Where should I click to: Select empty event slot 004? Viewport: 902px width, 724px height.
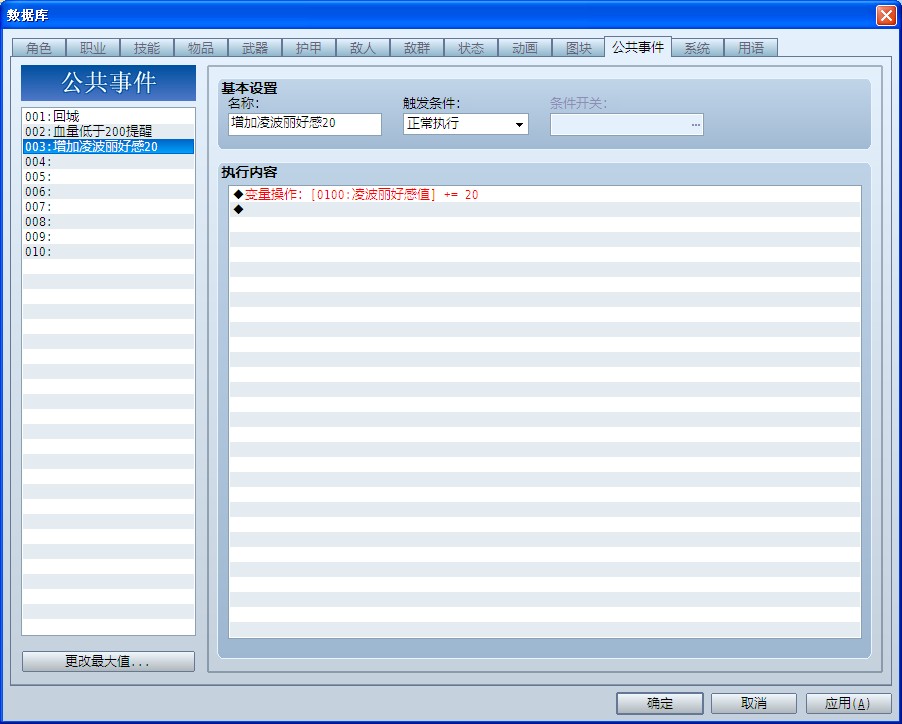point(108,162)
